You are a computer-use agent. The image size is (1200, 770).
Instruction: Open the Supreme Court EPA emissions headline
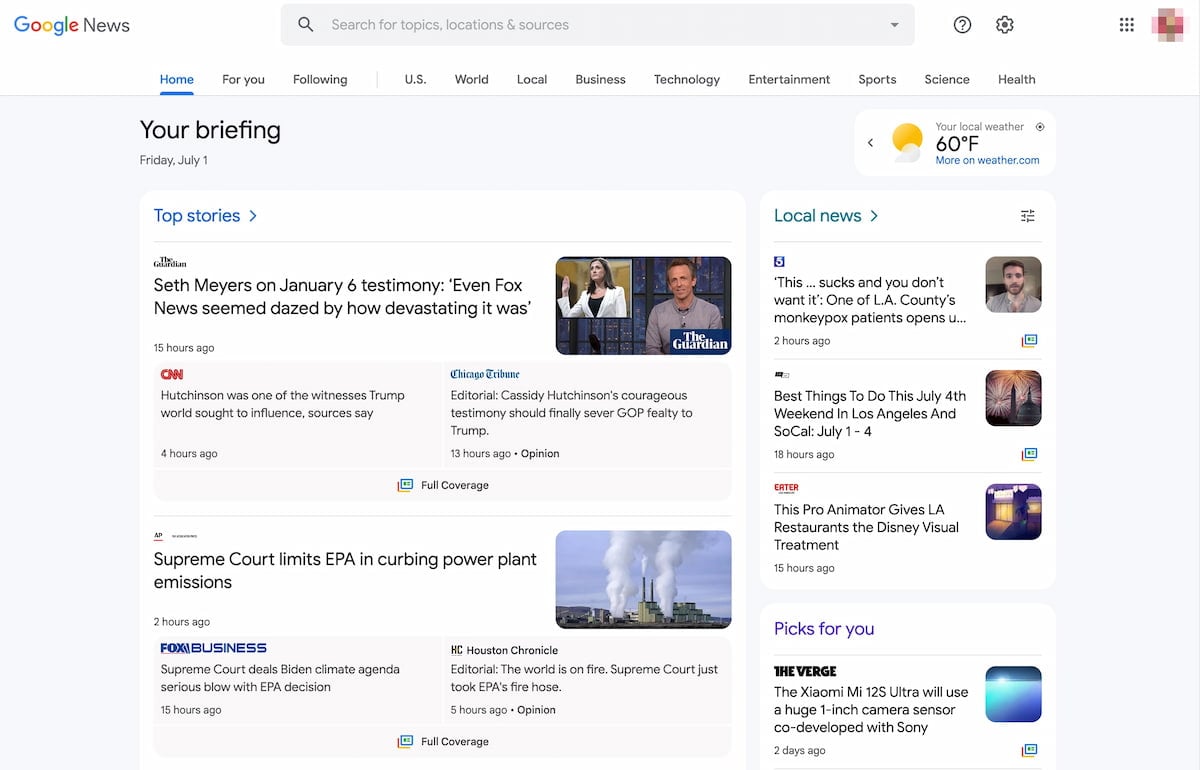pyautogui.click(x=345, y=570)
